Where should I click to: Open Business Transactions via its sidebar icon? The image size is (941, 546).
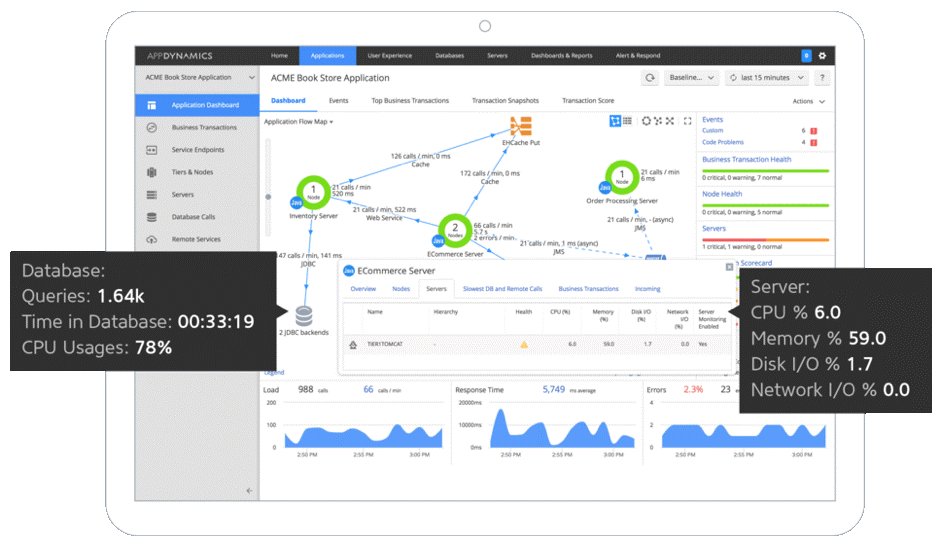click(x=152, y=127)
